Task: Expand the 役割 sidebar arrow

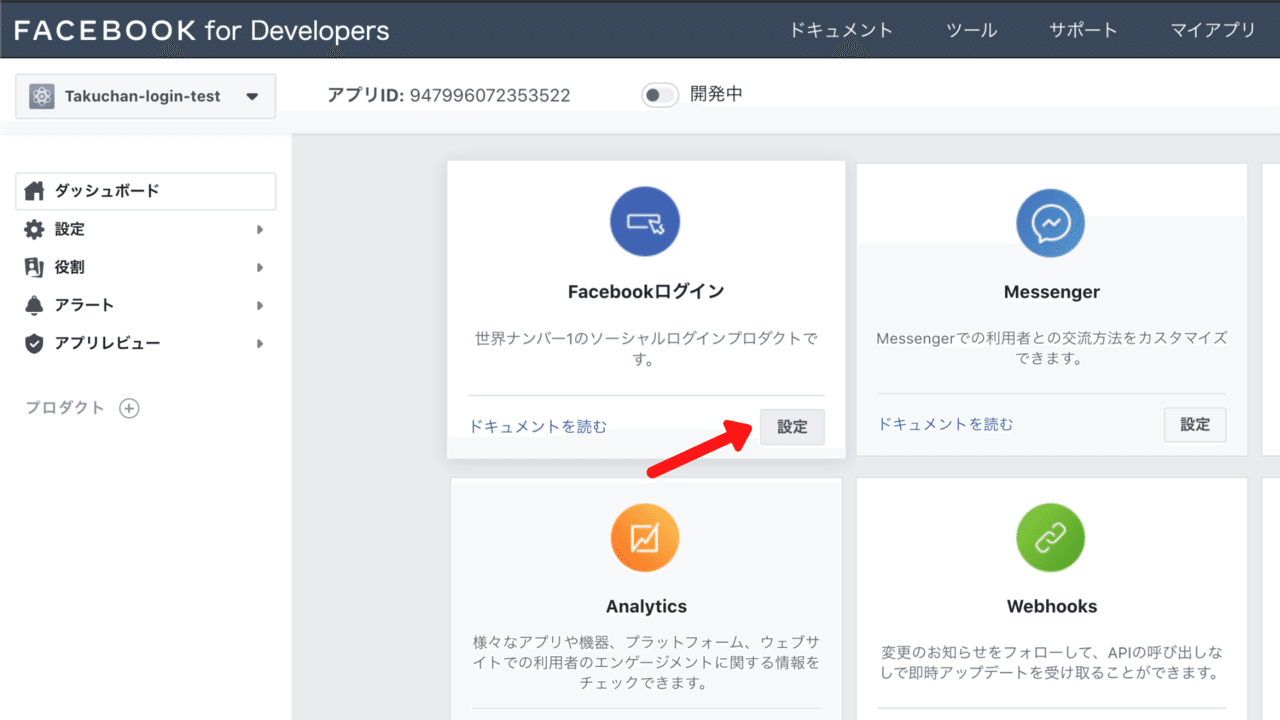Action: [x=259, y=267]
